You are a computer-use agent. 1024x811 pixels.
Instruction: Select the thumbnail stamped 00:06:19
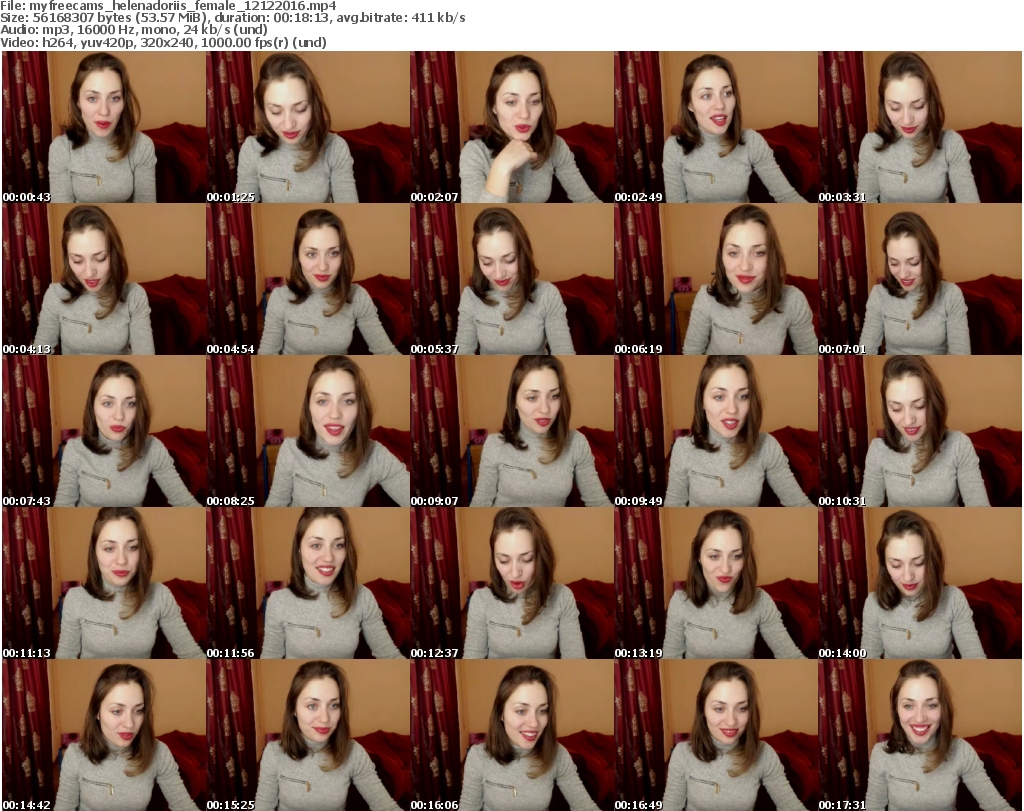(716, 279)
